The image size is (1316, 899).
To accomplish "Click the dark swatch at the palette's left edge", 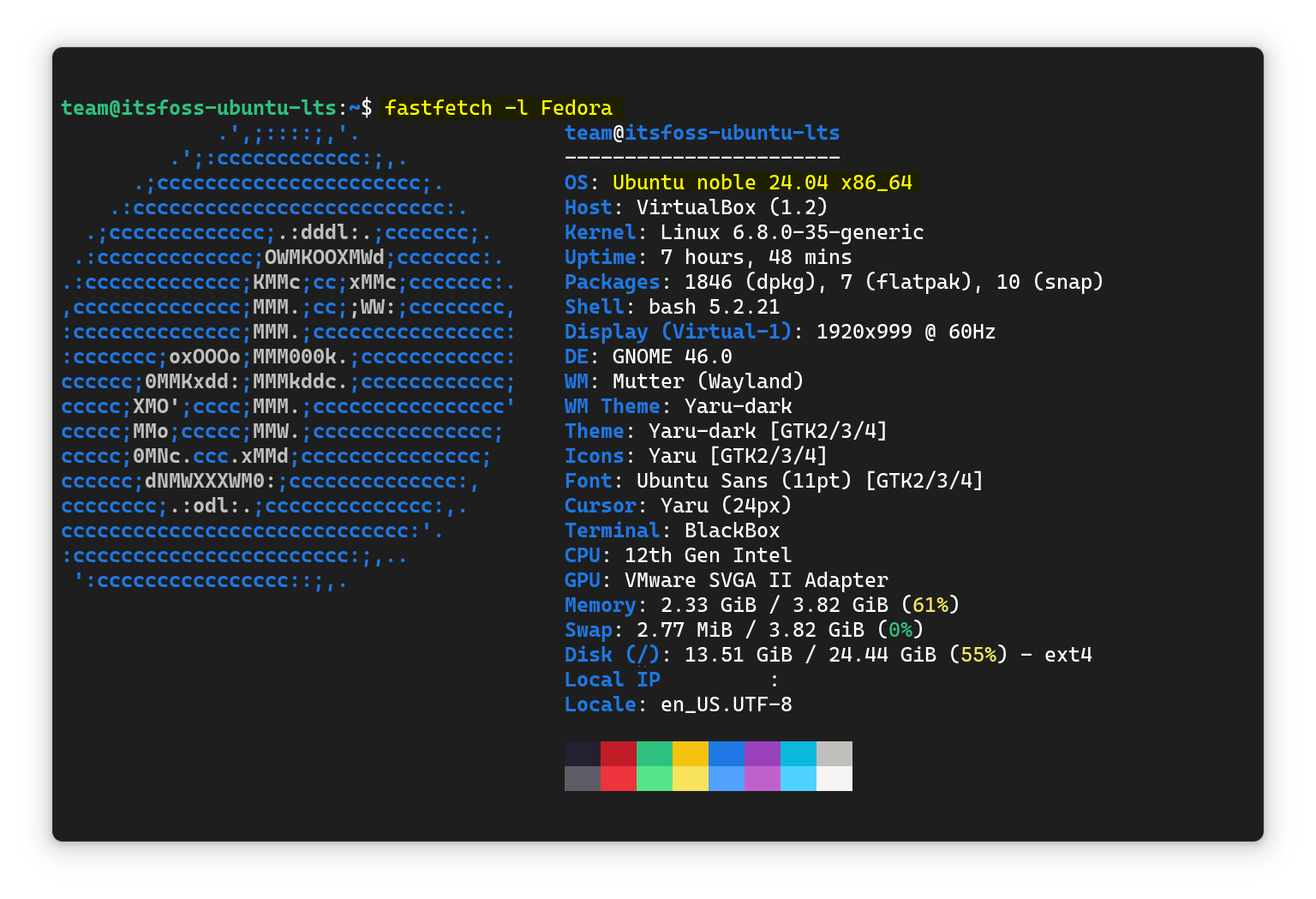I will (583, 754).
